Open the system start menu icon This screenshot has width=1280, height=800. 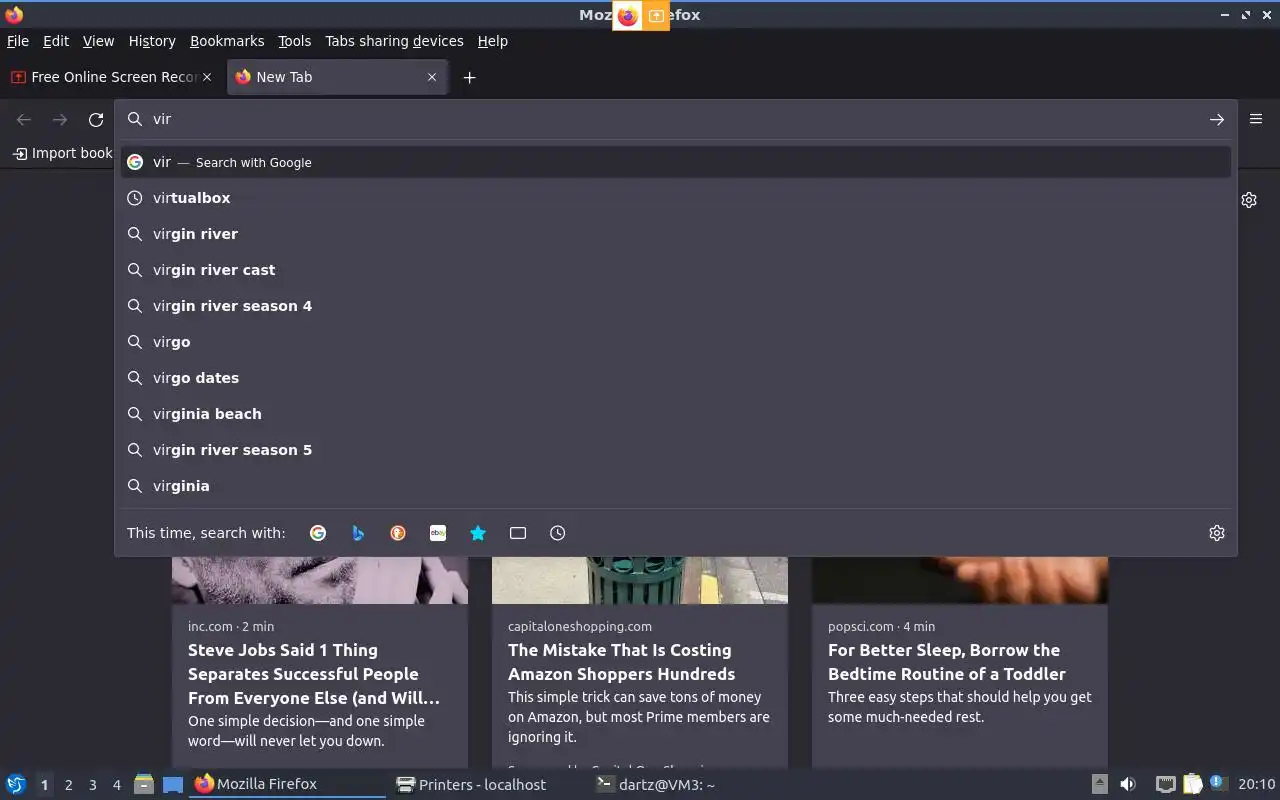pos(16,784)
